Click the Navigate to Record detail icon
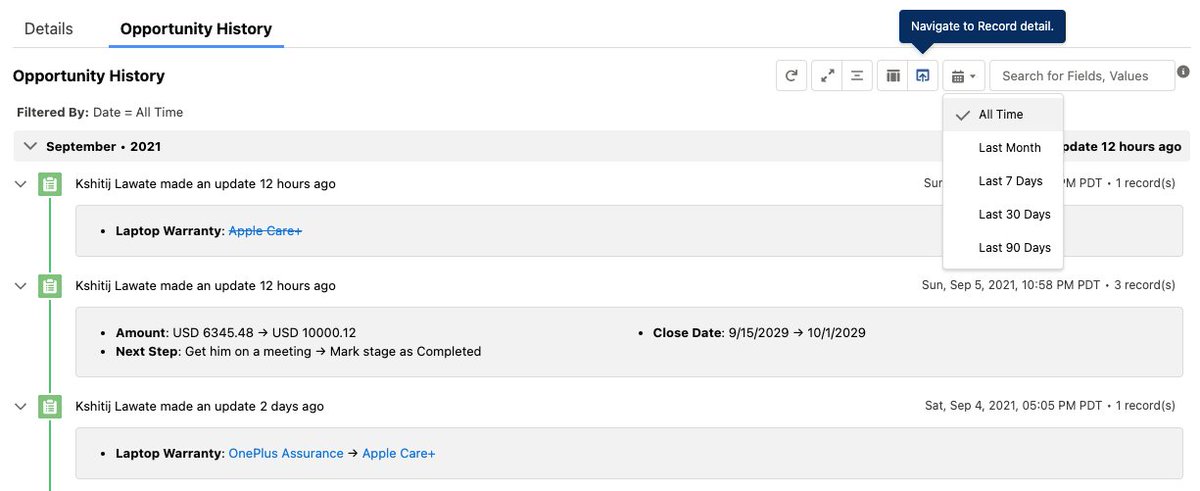 click(922, 76)
